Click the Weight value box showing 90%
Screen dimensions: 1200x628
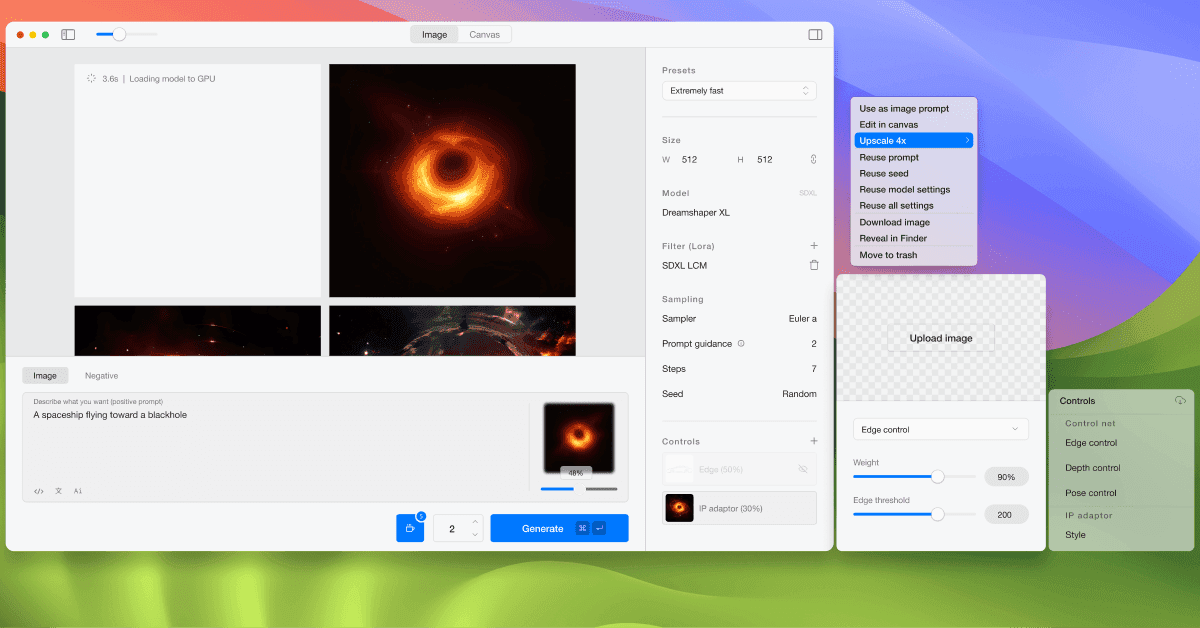pyautogui.click(x=1006, y=477)
